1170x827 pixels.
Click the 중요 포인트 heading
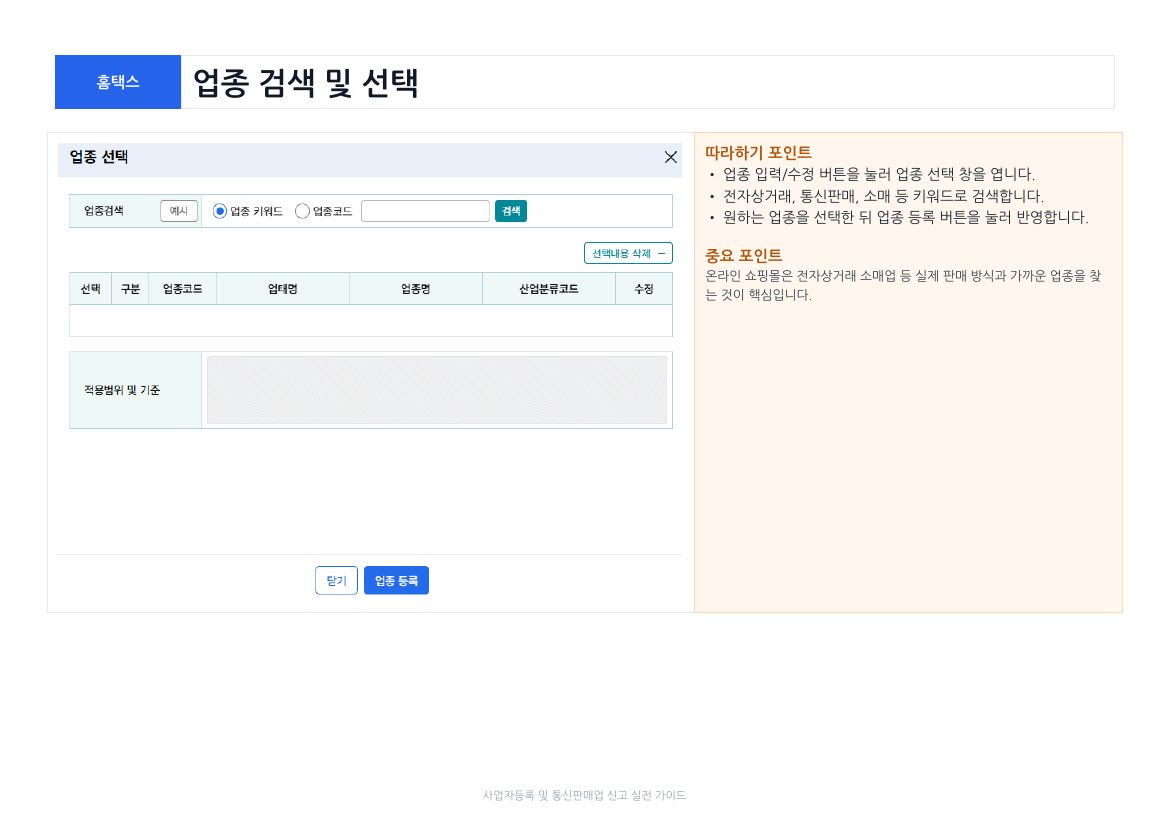pos(743,256)
